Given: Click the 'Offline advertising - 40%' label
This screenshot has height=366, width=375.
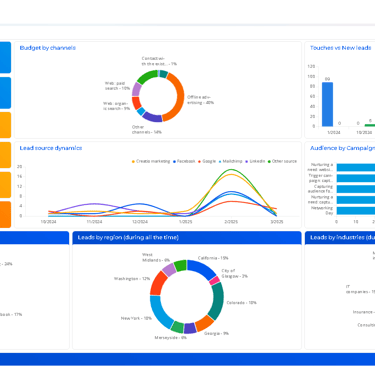Looking at the screenshot, I should (x=200, y=100).
